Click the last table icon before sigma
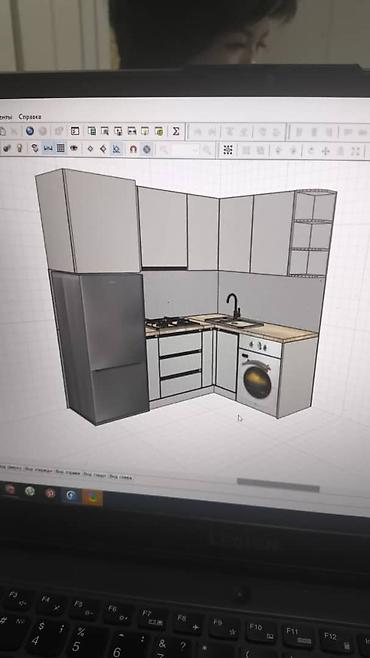The image size is (370, 658). click(x=159, y=131)
